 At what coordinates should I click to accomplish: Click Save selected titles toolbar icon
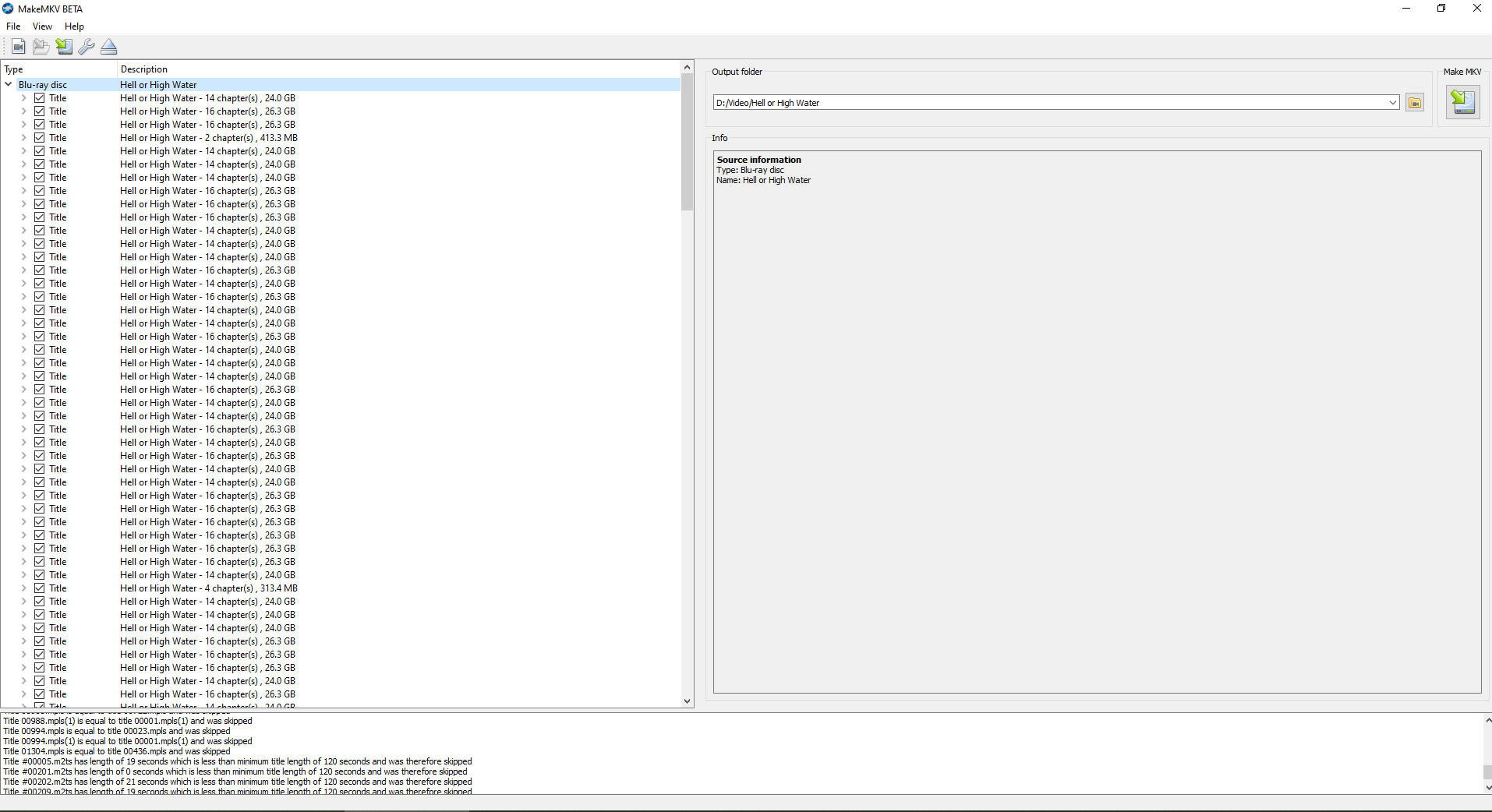pyautogui.click(x=64, y=47)
